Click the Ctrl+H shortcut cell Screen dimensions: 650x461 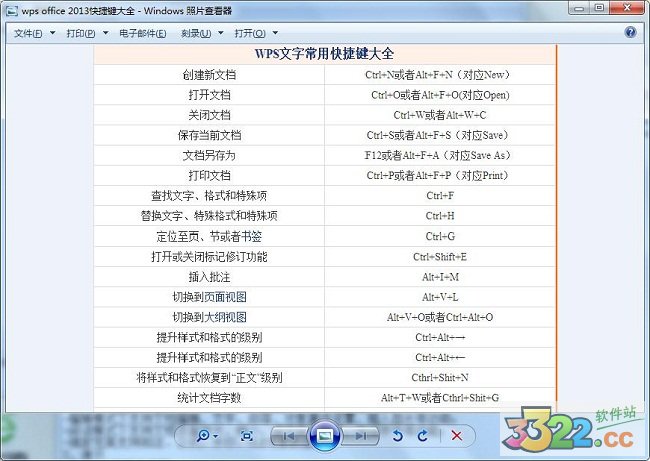(x=440, y=216)
